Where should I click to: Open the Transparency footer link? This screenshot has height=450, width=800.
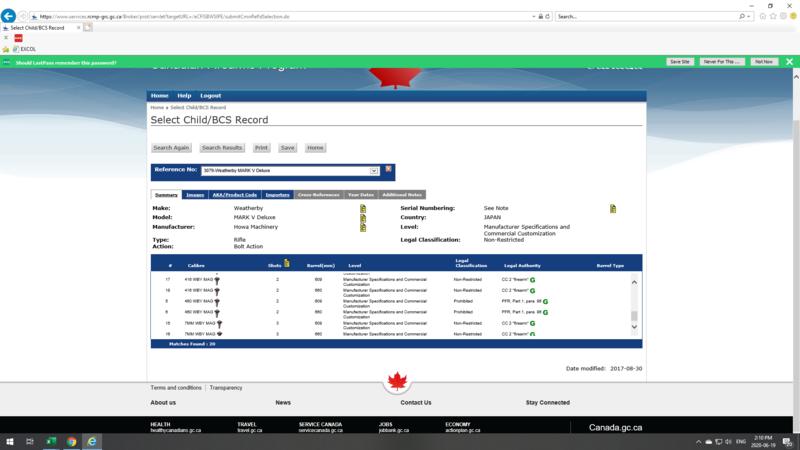[x=226, y=388]
